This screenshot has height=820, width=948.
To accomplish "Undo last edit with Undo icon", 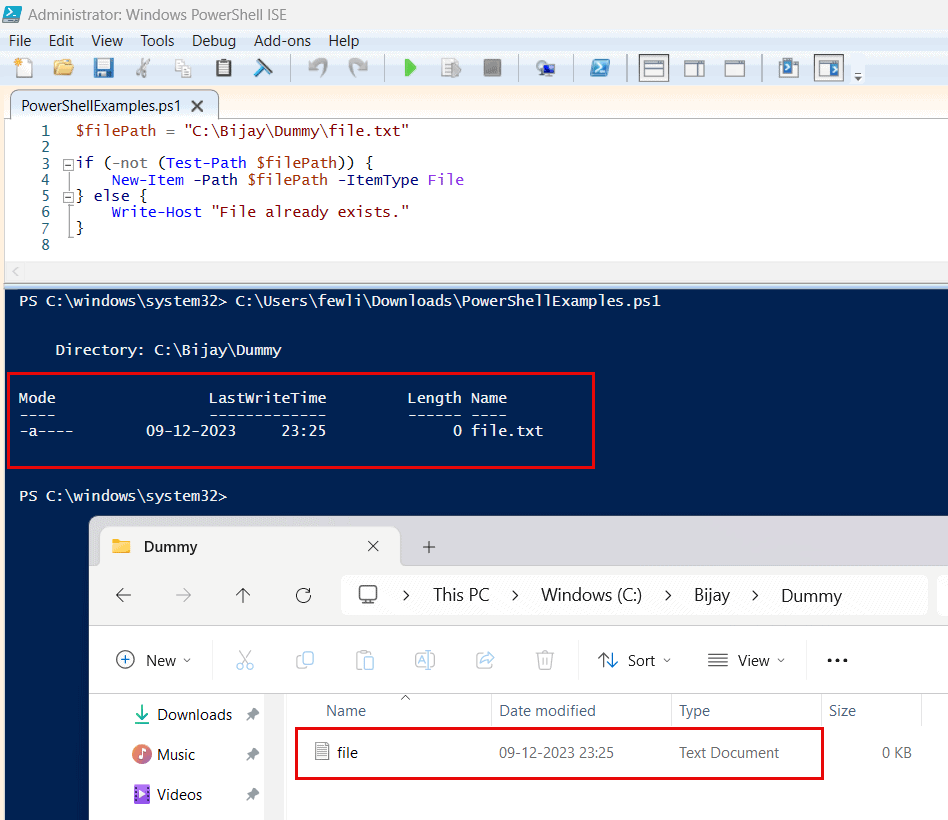I will pos(318,67).
